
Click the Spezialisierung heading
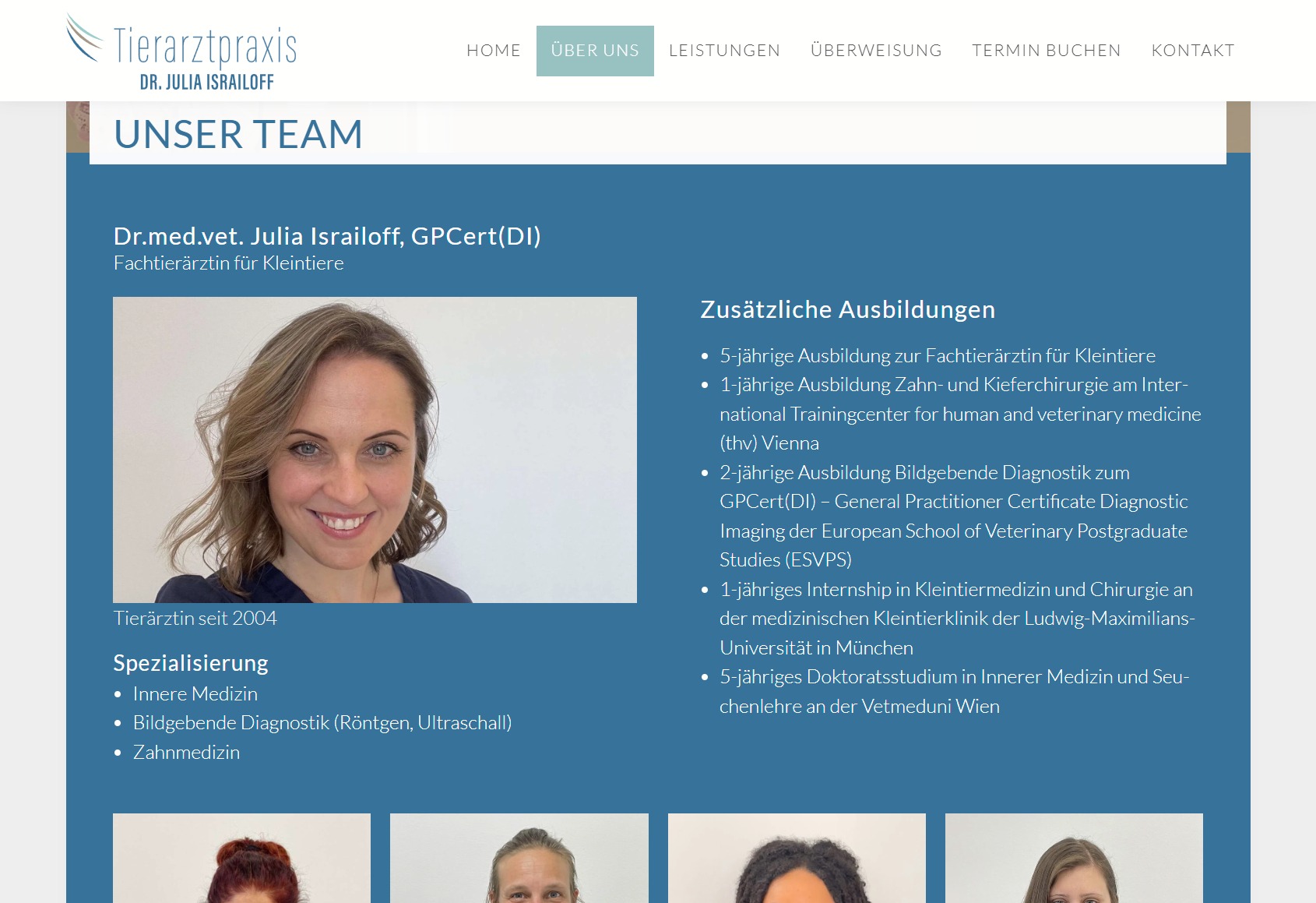191,663
